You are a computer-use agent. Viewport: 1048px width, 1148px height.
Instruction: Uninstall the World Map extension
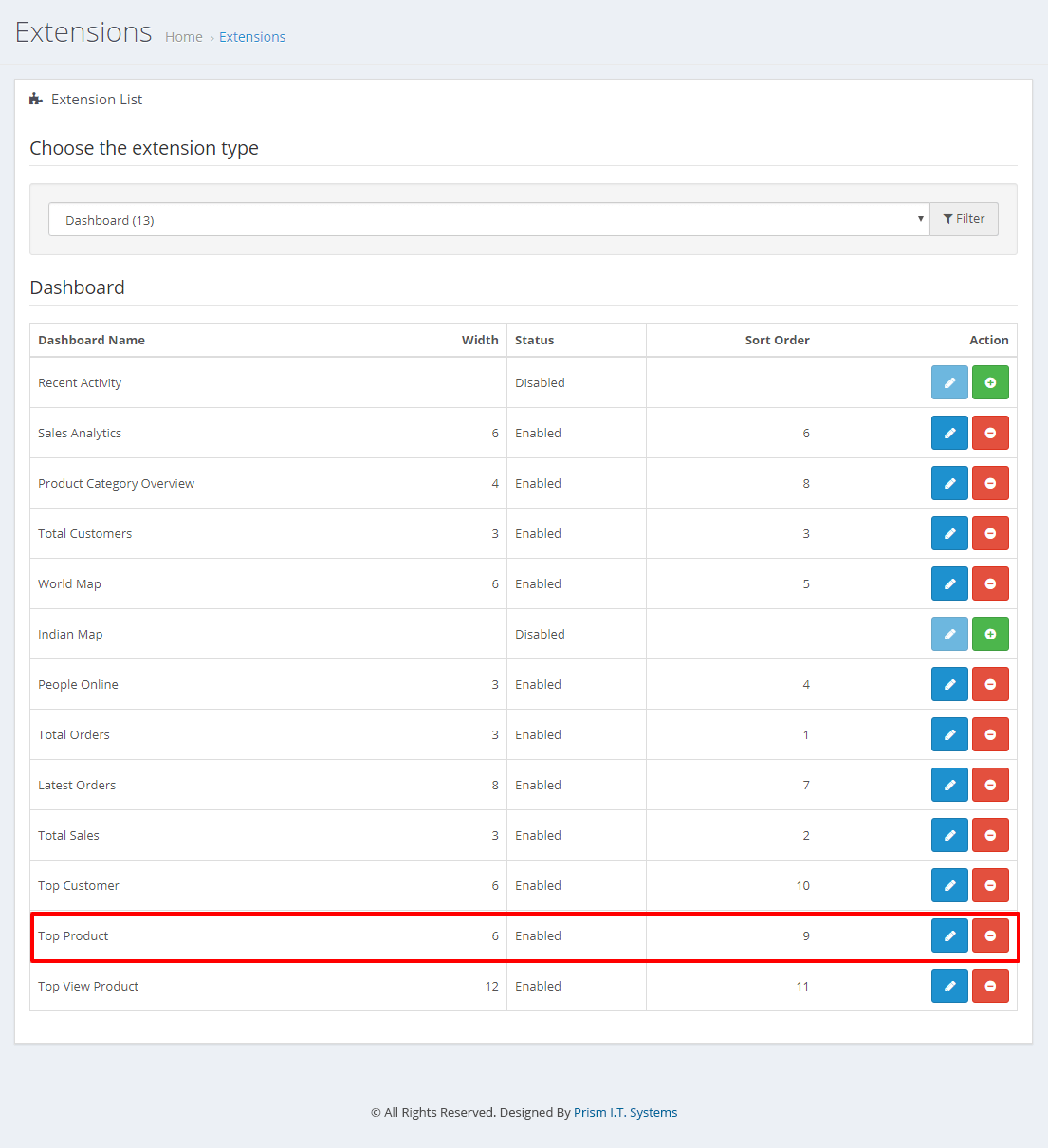(x=990, y=583)
